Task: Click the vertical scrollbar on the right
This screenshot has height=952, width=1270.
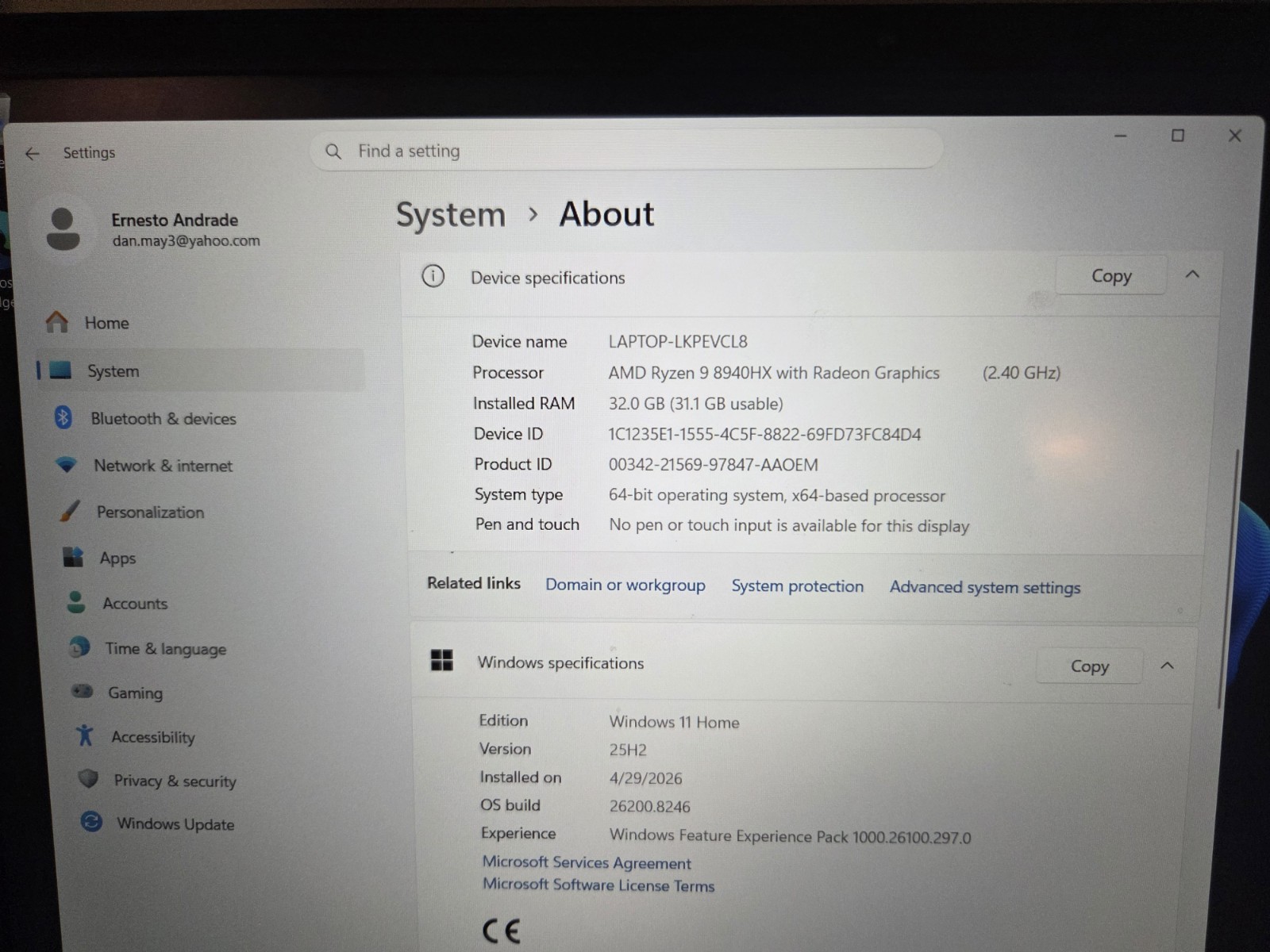Action: [1227, 579]
